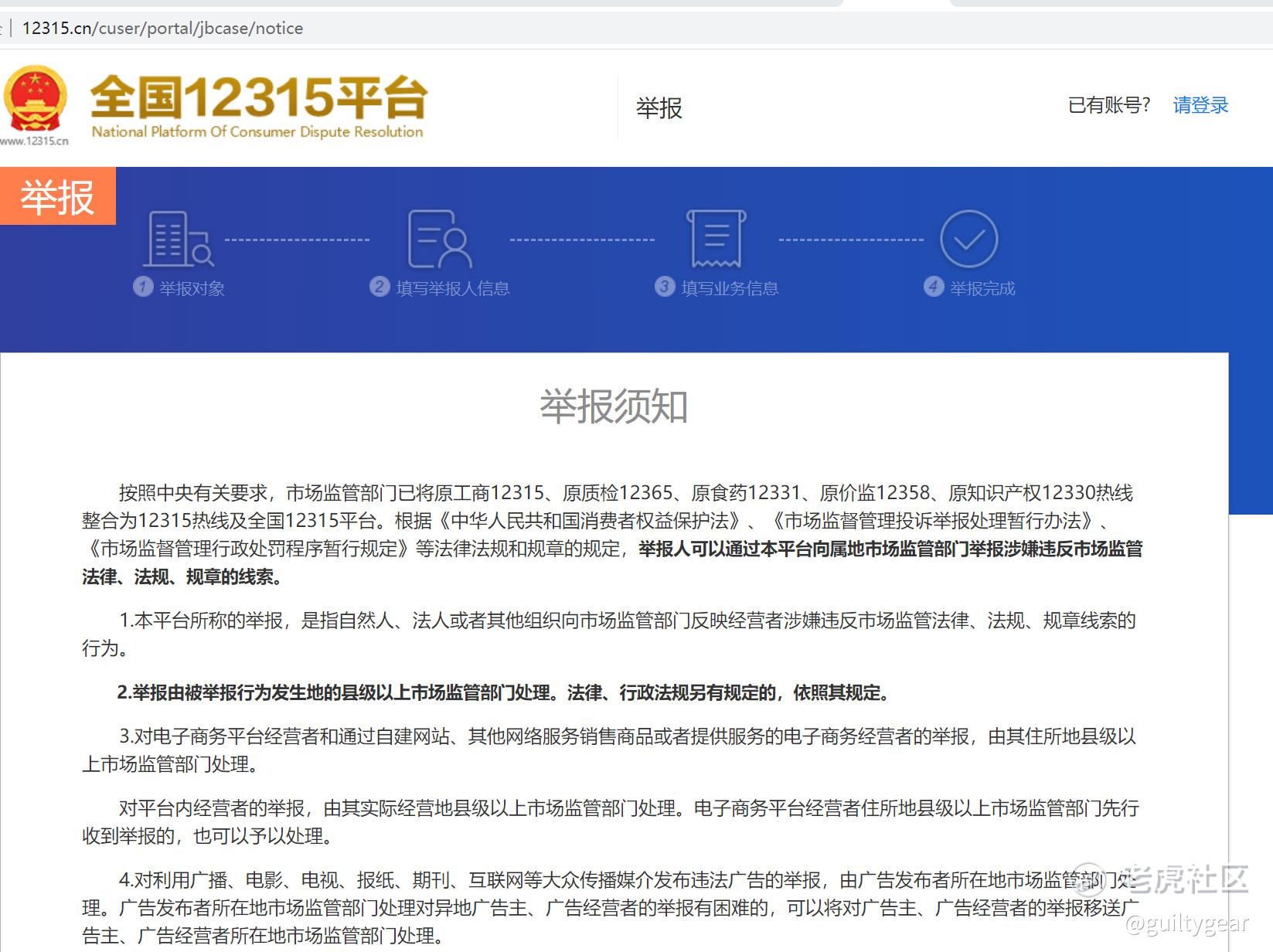Click the 举报对象 step label

pyautogui.click(x=192, y=288)
